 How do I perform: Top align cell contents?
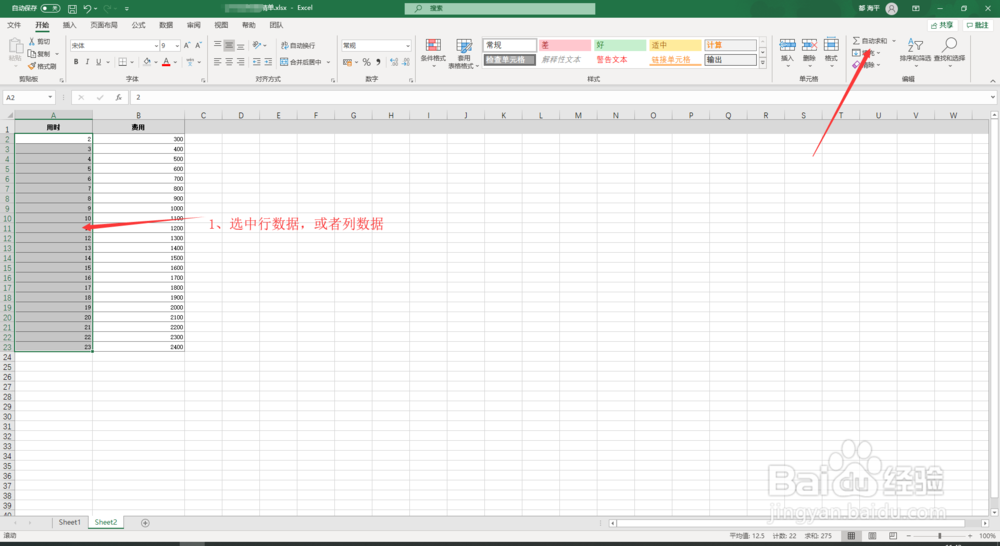coord(217,45)
